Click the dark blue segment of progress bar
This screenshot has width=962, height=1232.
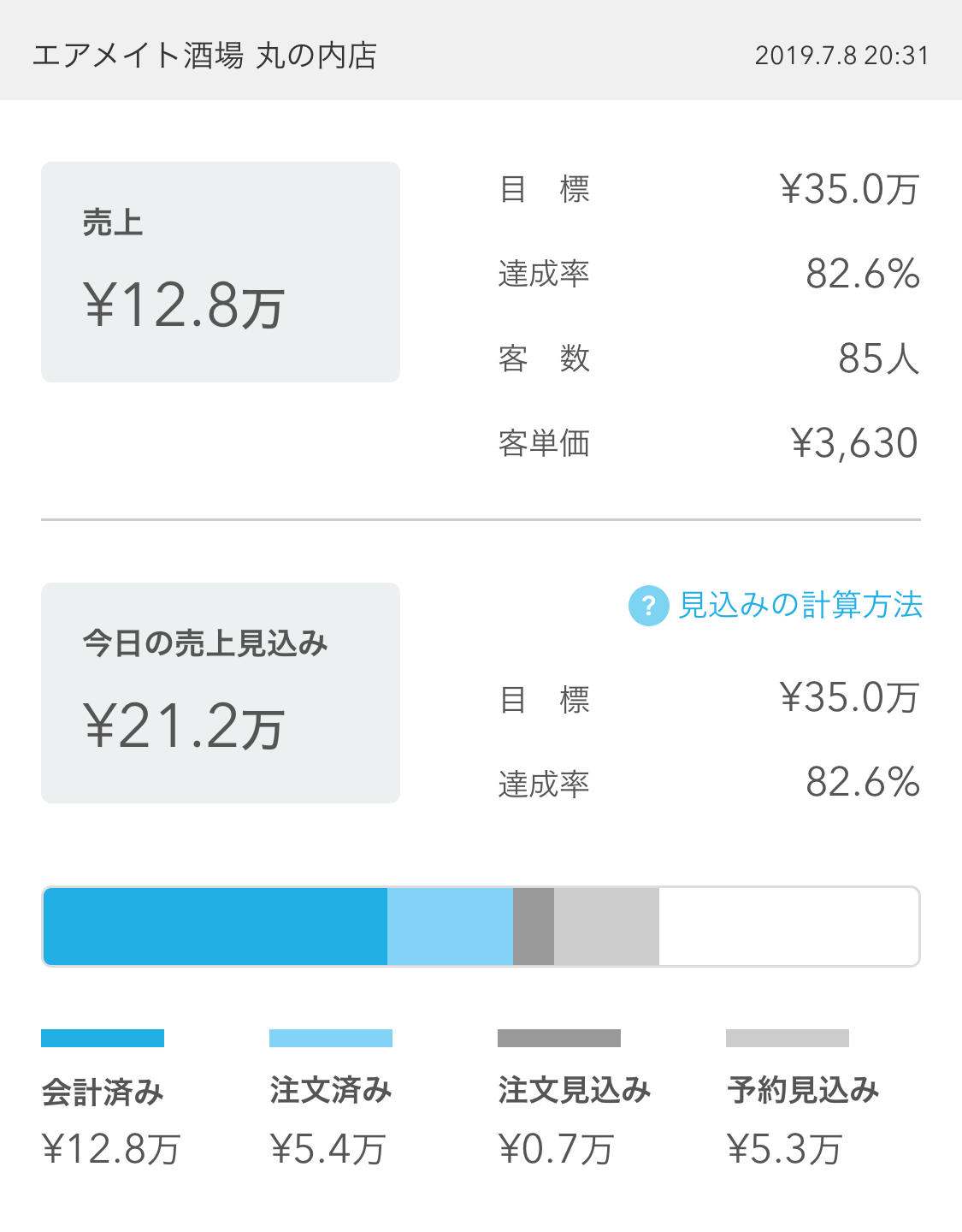pyautogui.click(x=215, y=927)
